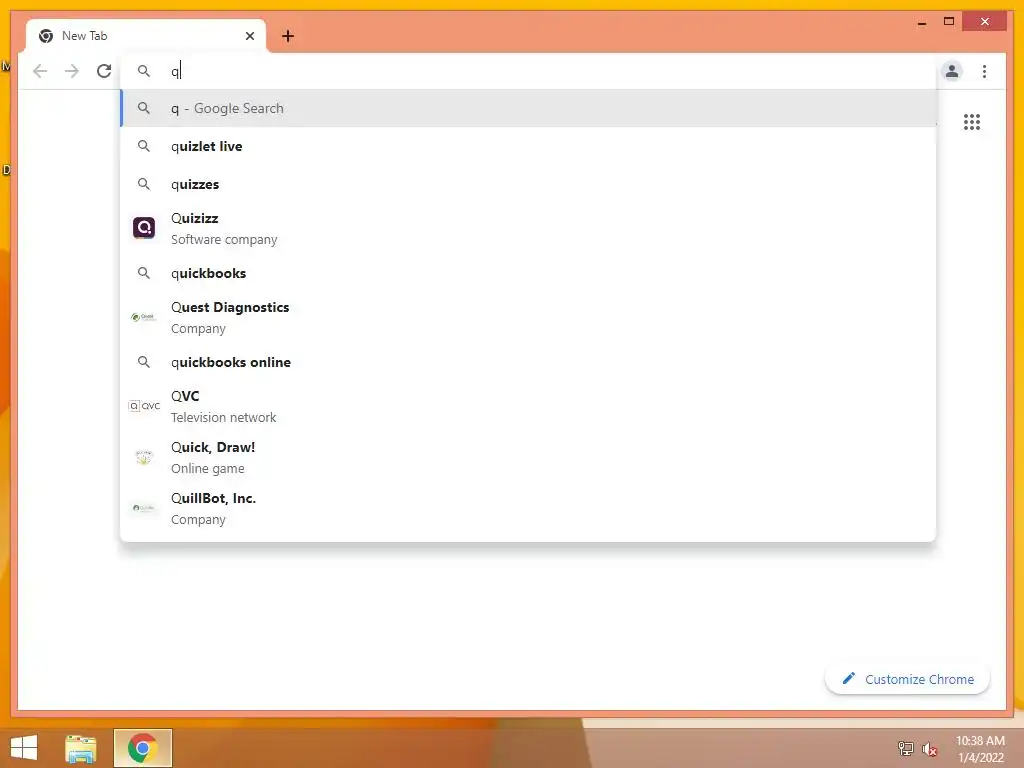
Task: Pick the QVC Television network suggestion
Action: [x=528, y=406]
